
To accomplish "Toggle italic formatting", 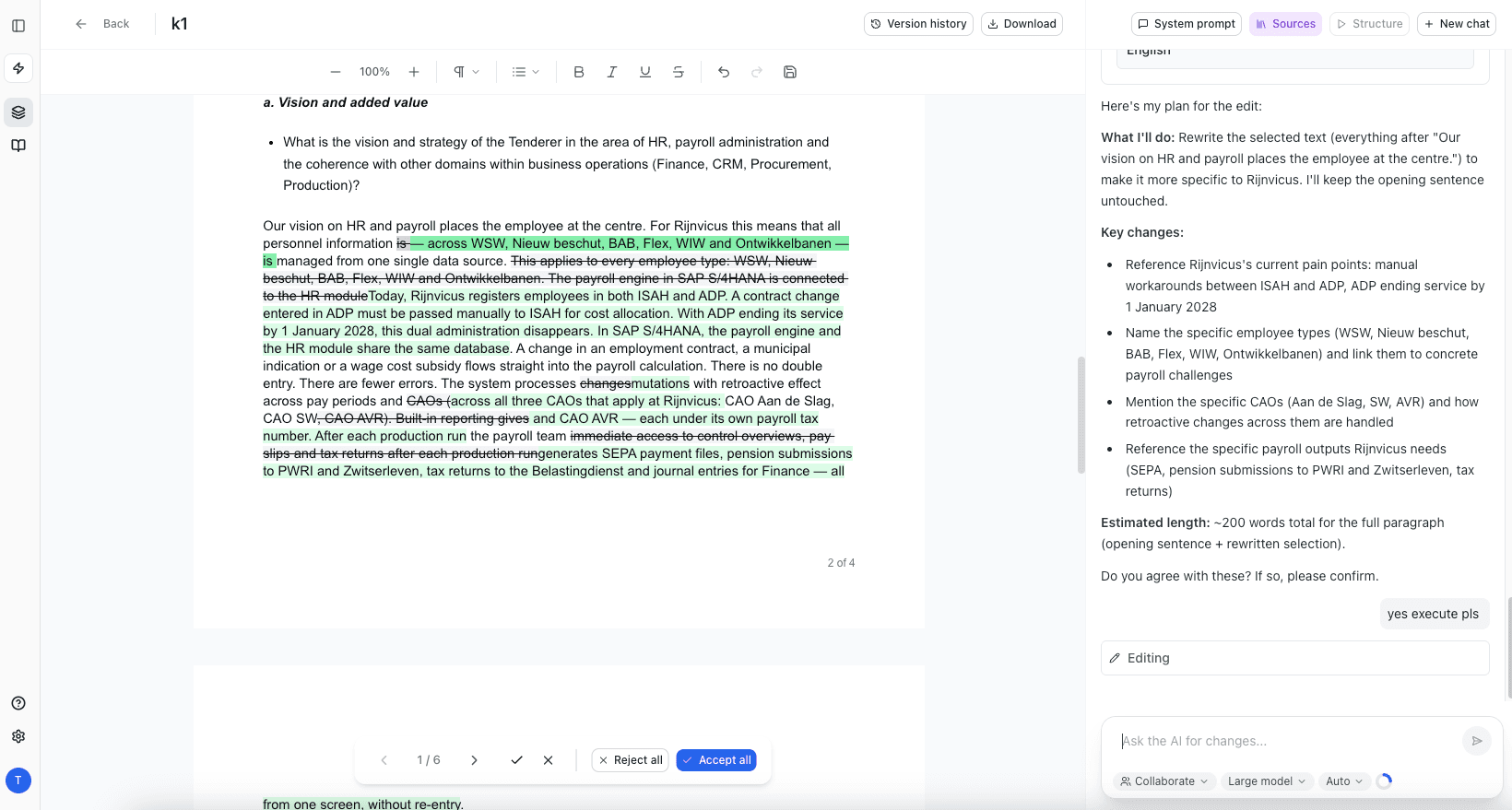I will pyautogui.click(x=612, y=72).
